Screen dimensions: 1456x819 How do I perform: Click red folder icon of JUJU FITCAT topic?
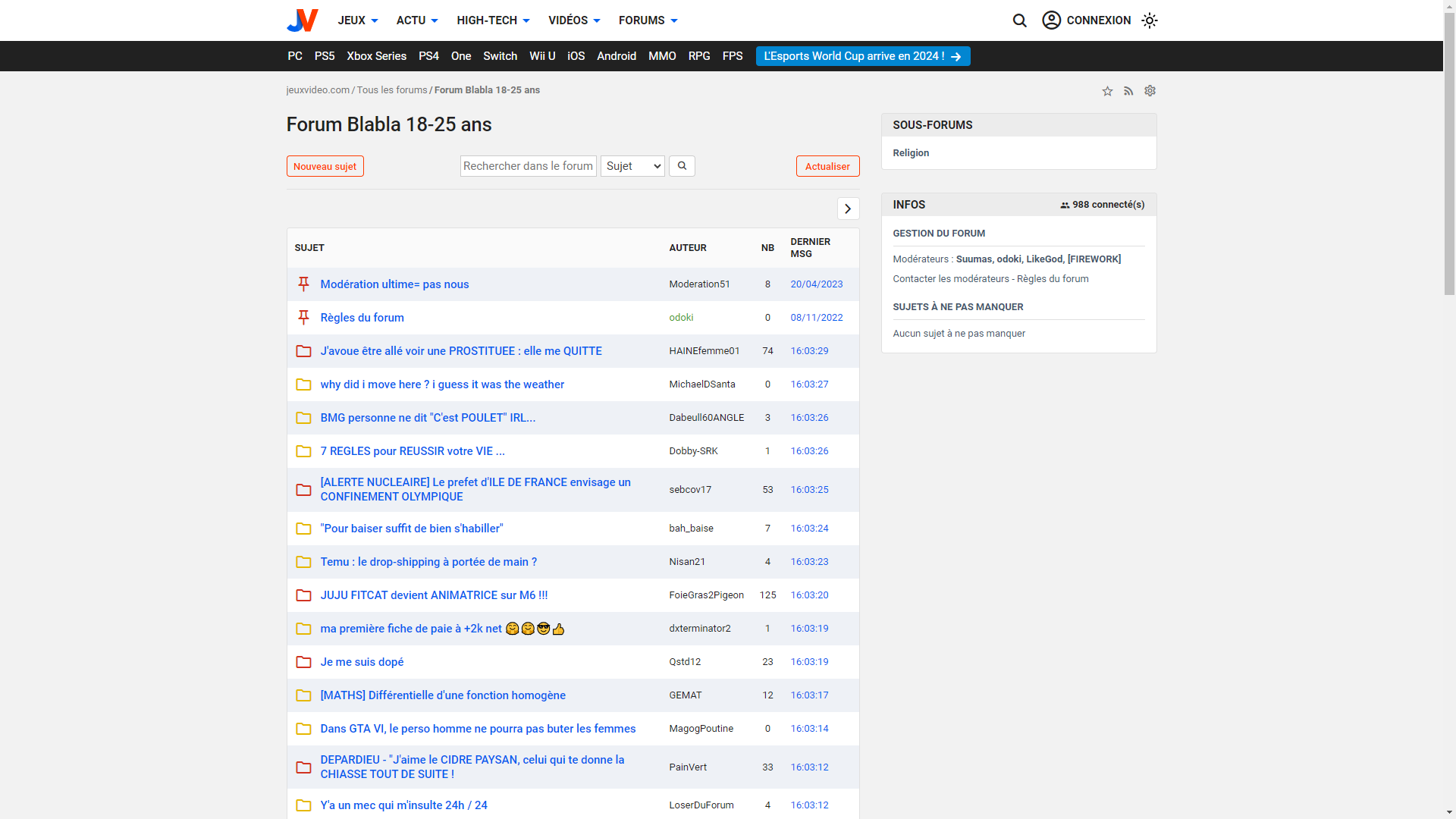pyautogui.click(x=303, y=595)
